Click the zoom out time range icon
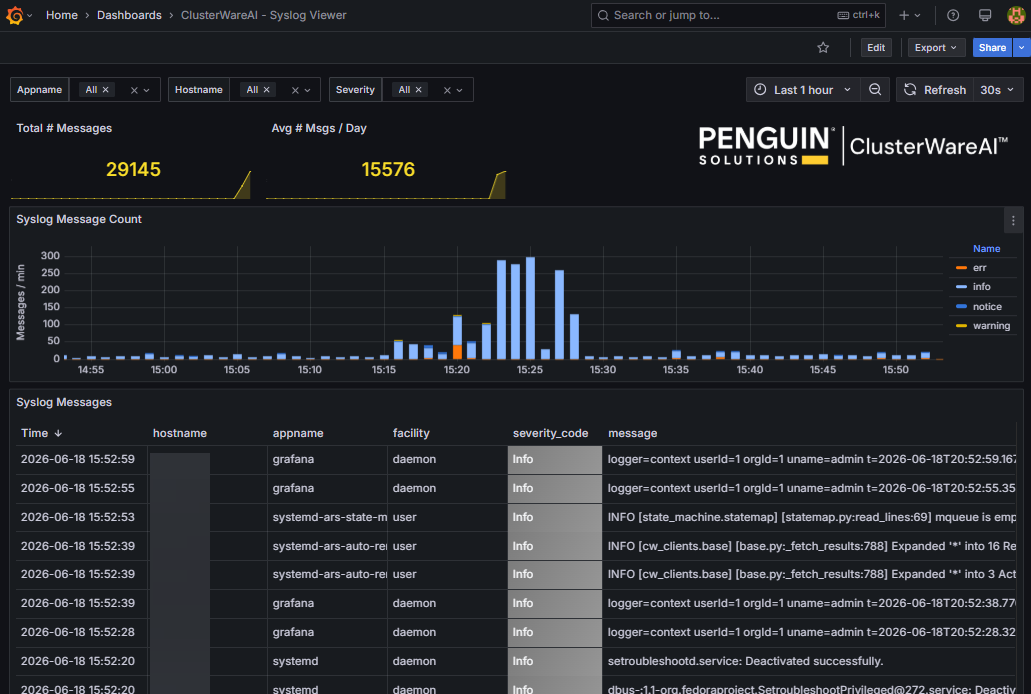1031x694 pixels. 875,89
